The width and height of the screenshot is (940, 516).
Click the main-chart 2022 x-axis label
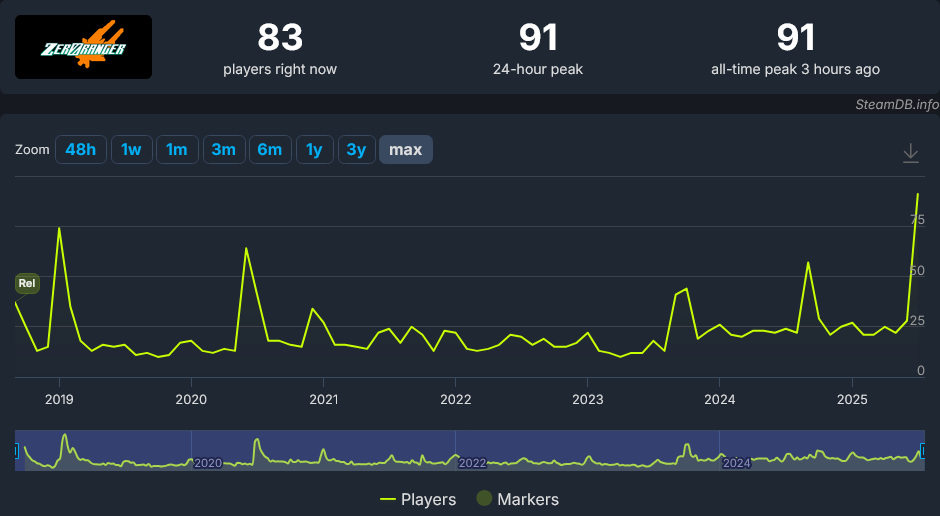pos(456,399)
